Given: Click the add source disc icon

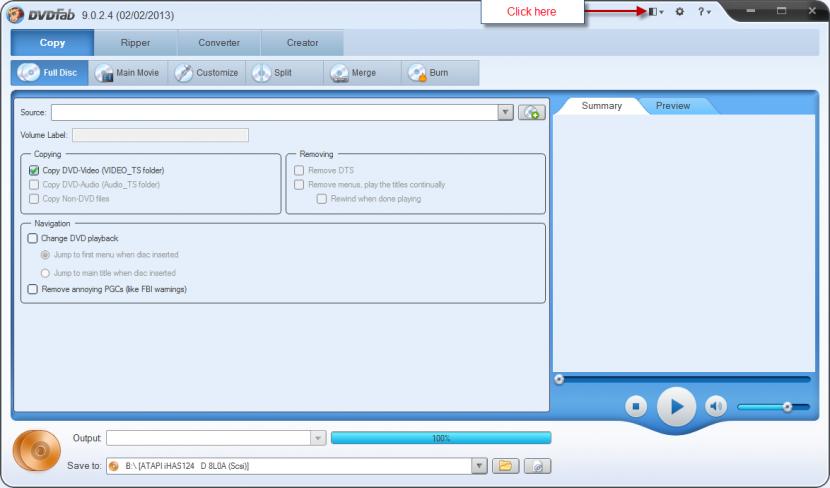Looking at the screenshot, I should [x=531, y=112].
